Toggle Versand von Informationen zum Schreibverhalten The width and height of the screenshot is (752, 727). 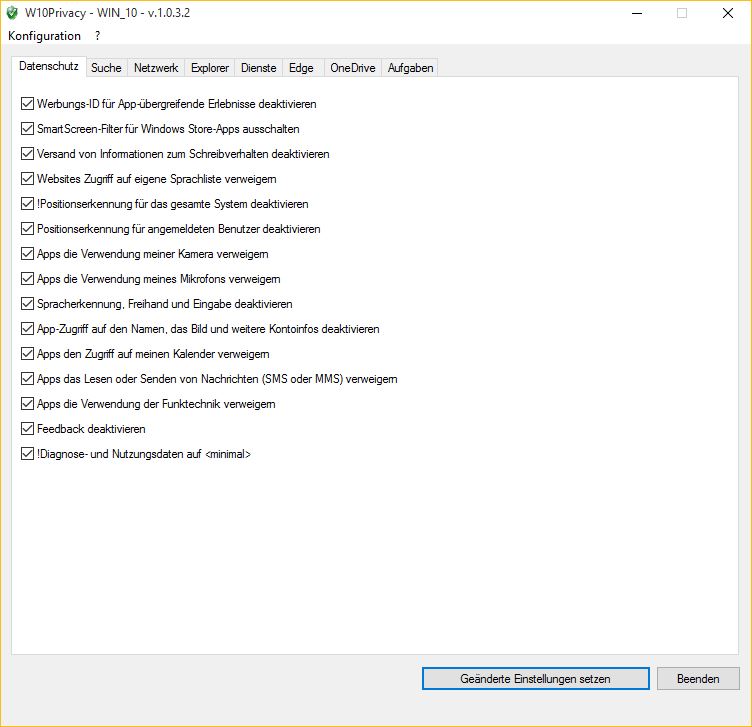[27, 153]
